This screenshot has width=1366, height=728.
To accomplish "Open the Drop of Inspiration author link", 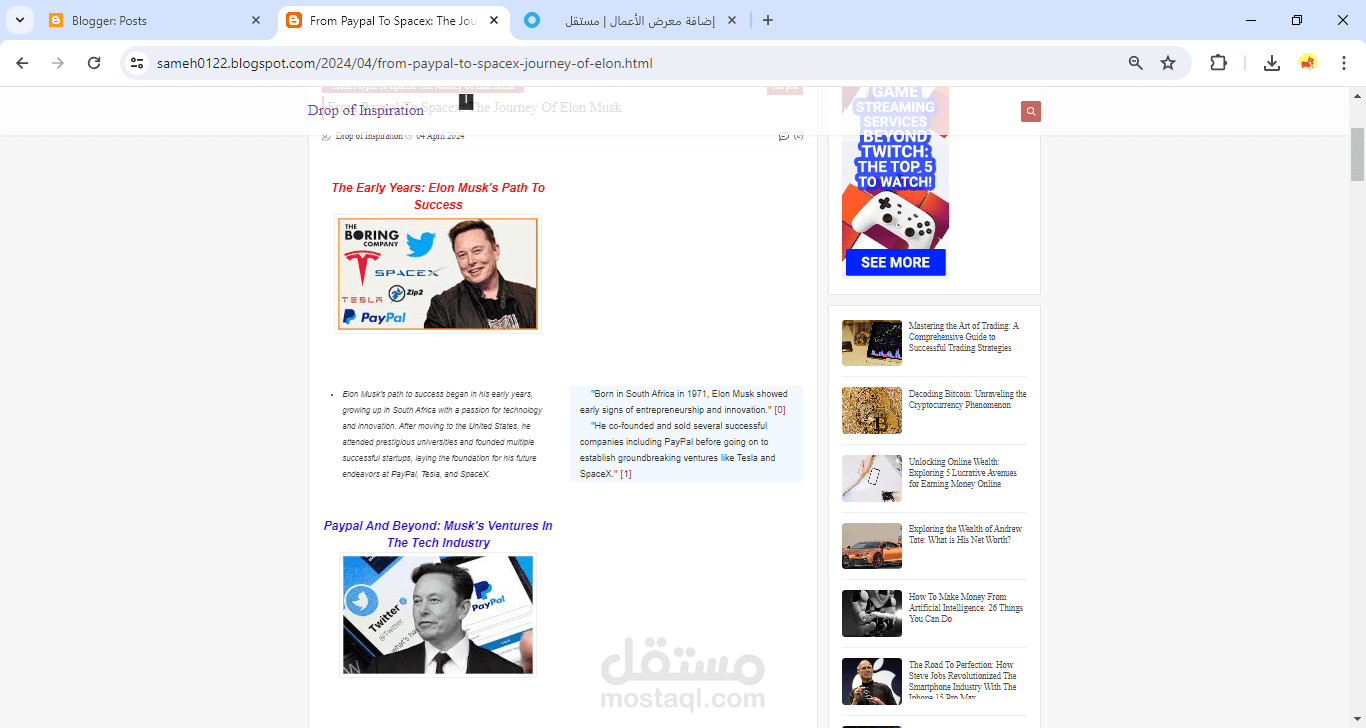I will tap(369, 136).
